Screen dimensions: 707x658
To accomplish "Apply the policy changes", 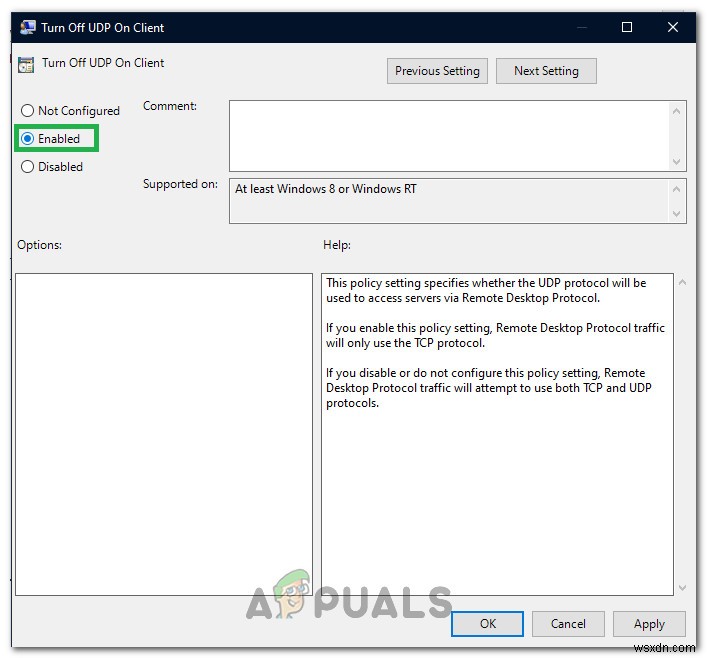I will (x=649, y=624).
